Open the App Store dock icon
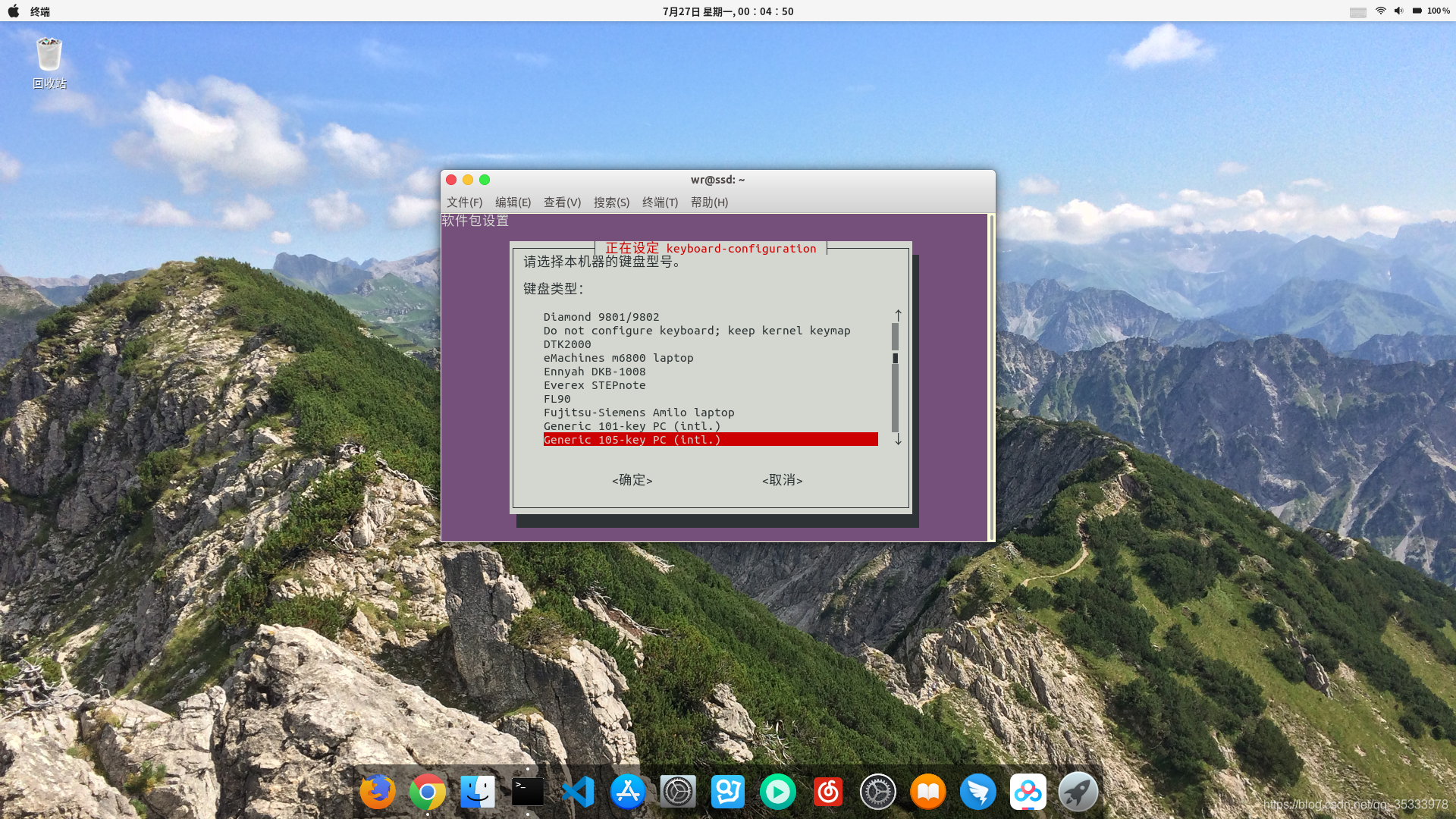 (x=628, y=792)
